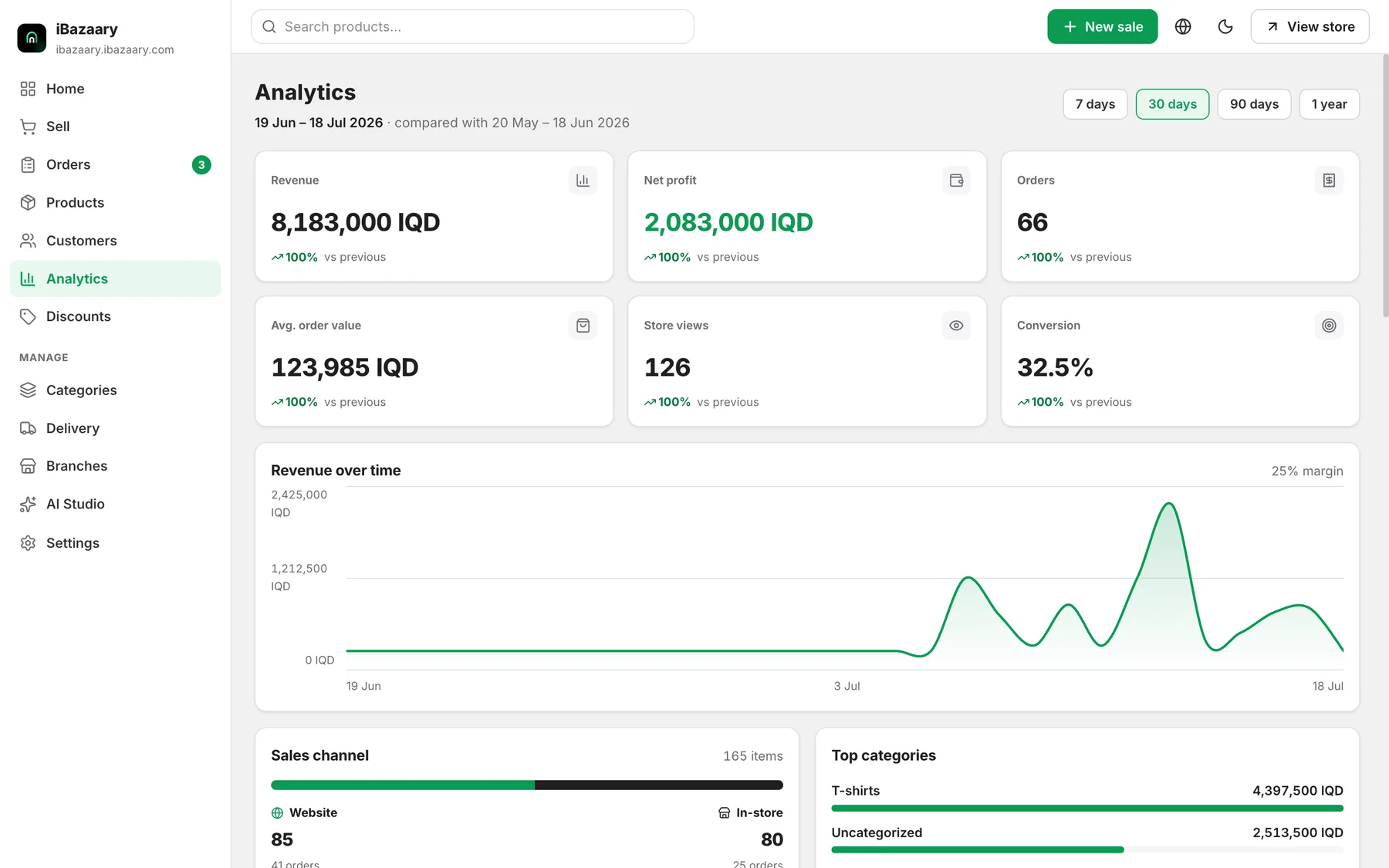
Task: Click the Conversion trend arrow icon
Action: 1023,403
